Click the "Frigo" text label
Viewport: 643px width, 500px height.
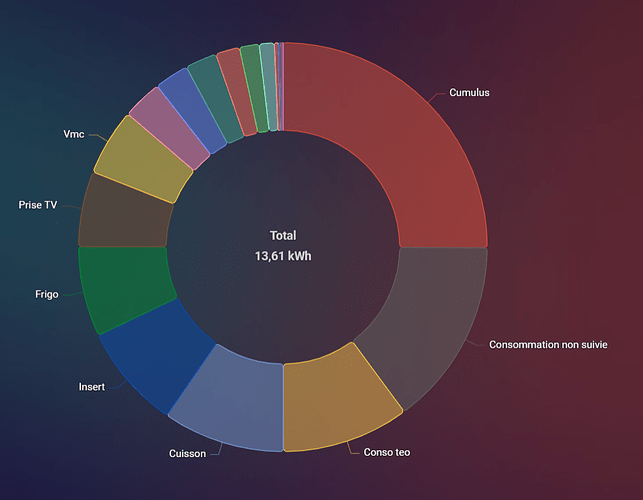[46, 294]
